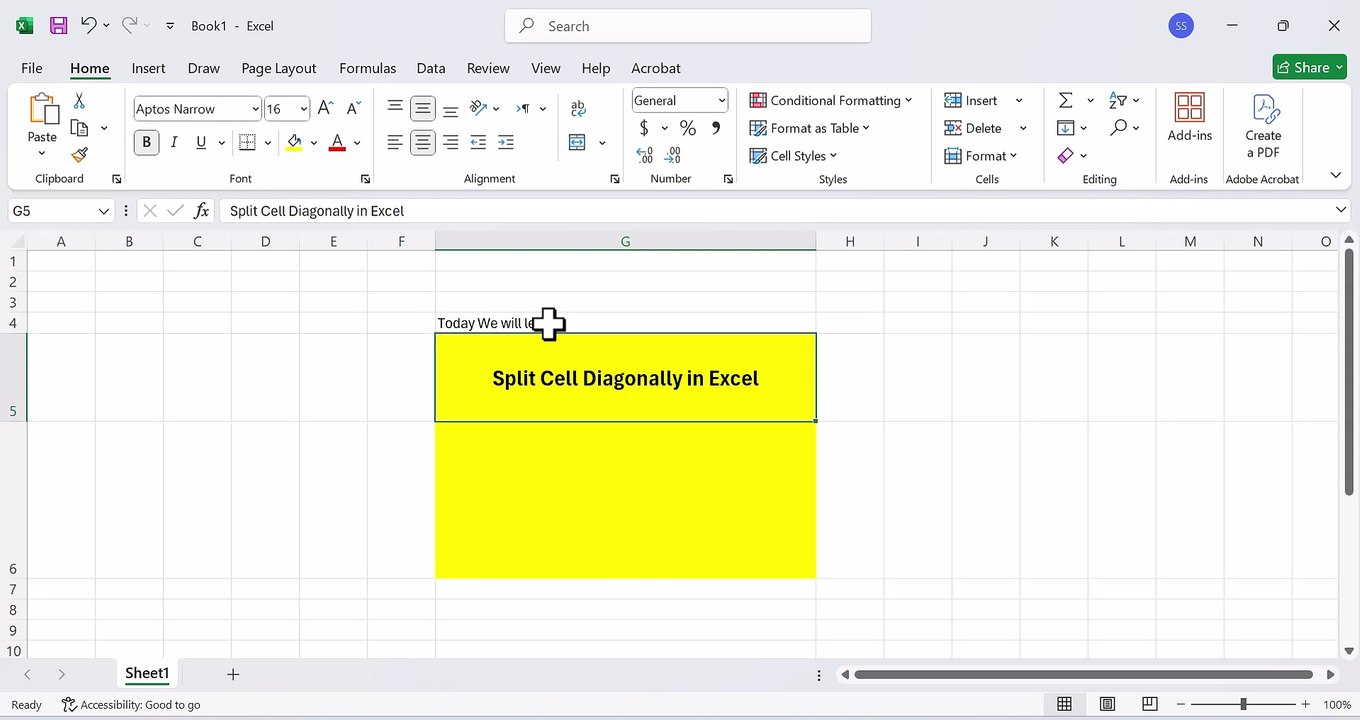This screenshot has width=1360, height=720.
Task: Switch to Page Break Preview
Action: tap(1150, 704)
